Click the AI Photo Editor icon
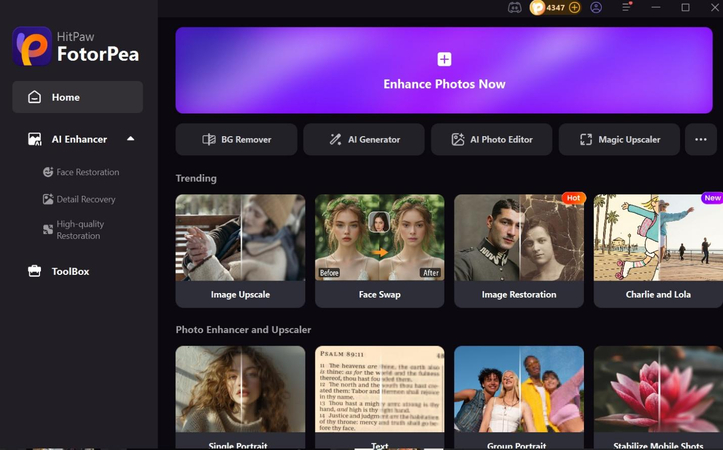Image resolution: width=723 pixels, height=450 pixels. tap(457, 139)
